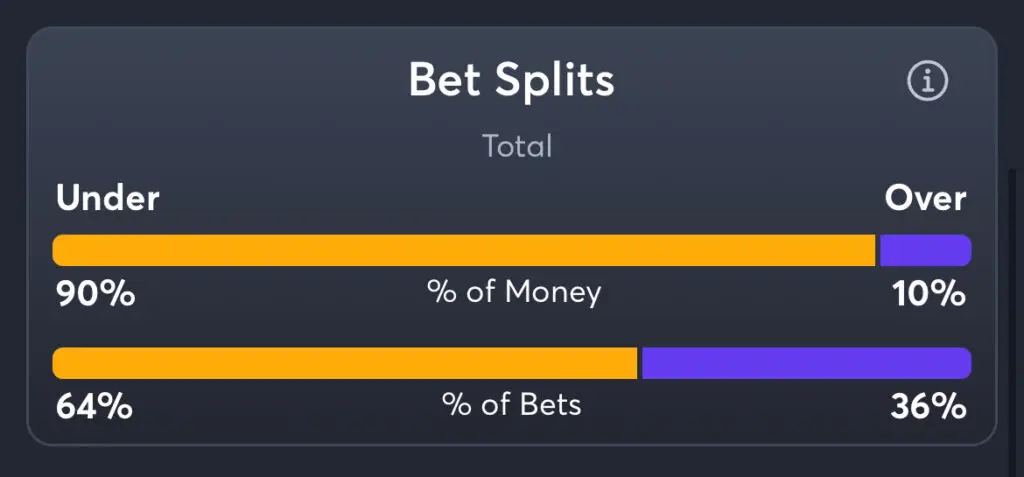1024x477 pixels.
Task: Click the Bet Splits heading
Action: pos(511,80)
